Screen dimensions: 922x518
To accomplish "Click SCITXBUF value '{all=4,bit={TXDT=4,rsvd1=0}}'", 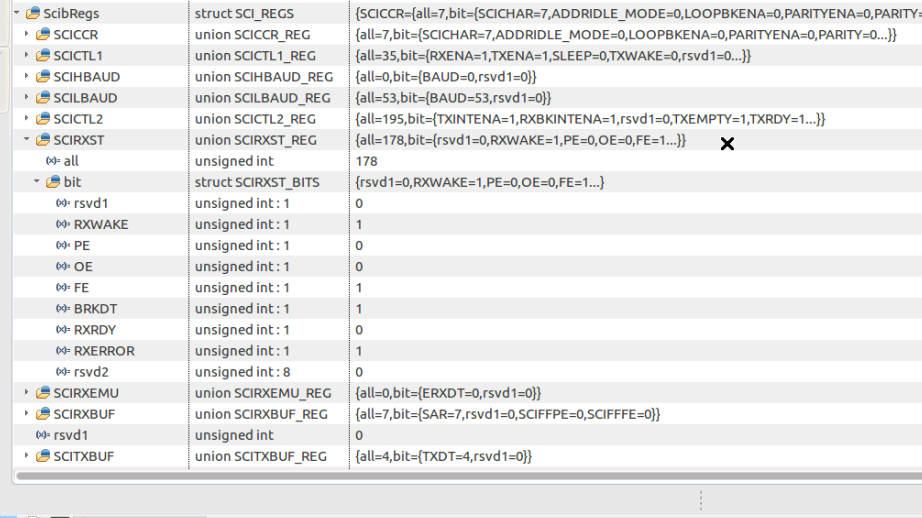I will [443, 456].
